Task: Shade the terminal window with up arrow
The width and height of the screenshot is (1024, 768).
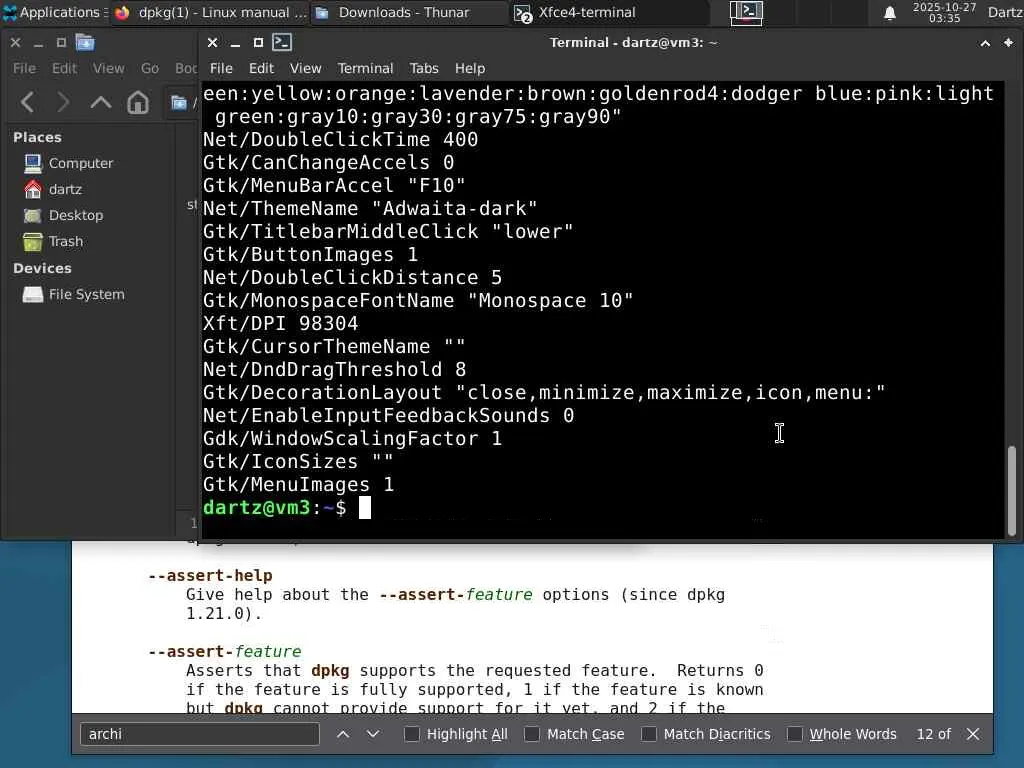Action: (x=985, y=43)
